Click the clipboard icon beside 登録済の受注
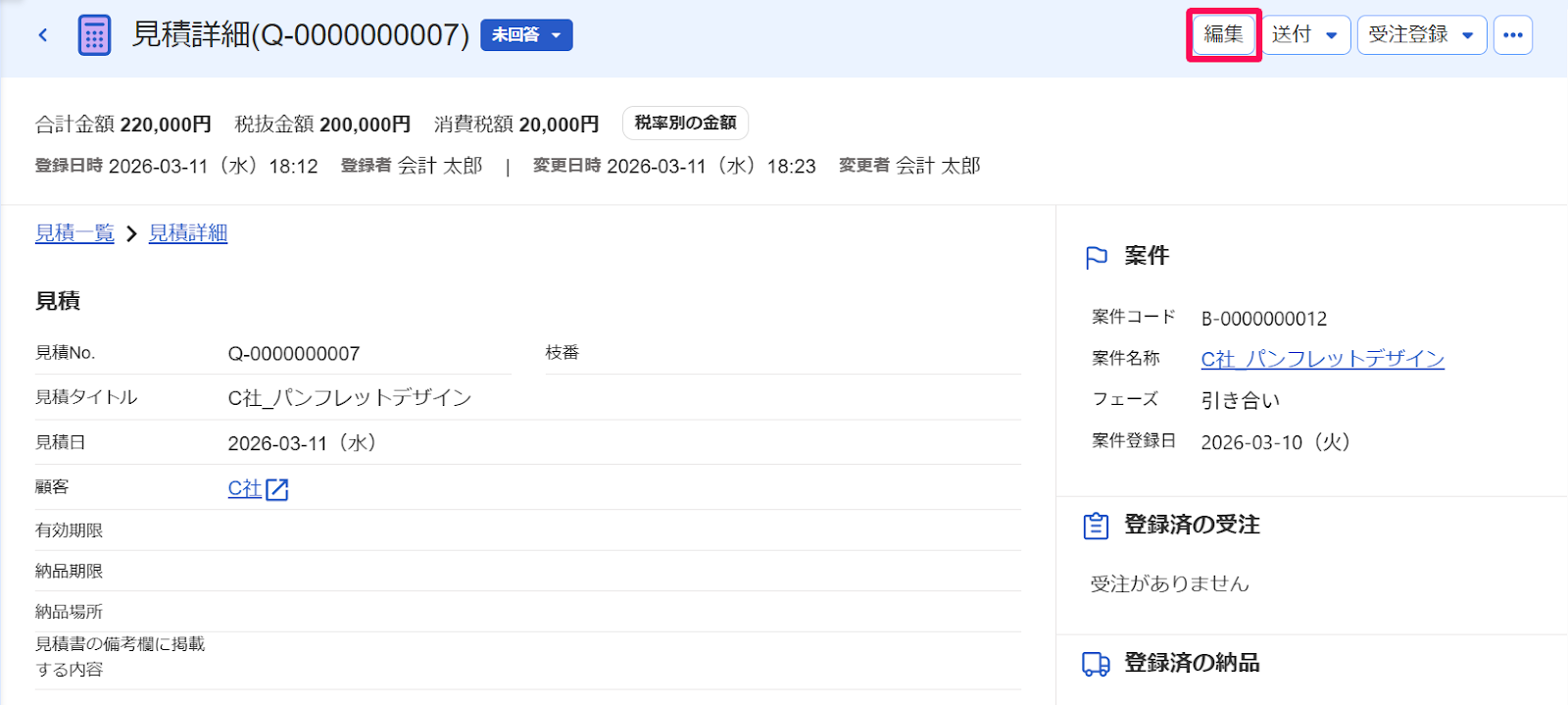1568x705 pixels. 1096,526
